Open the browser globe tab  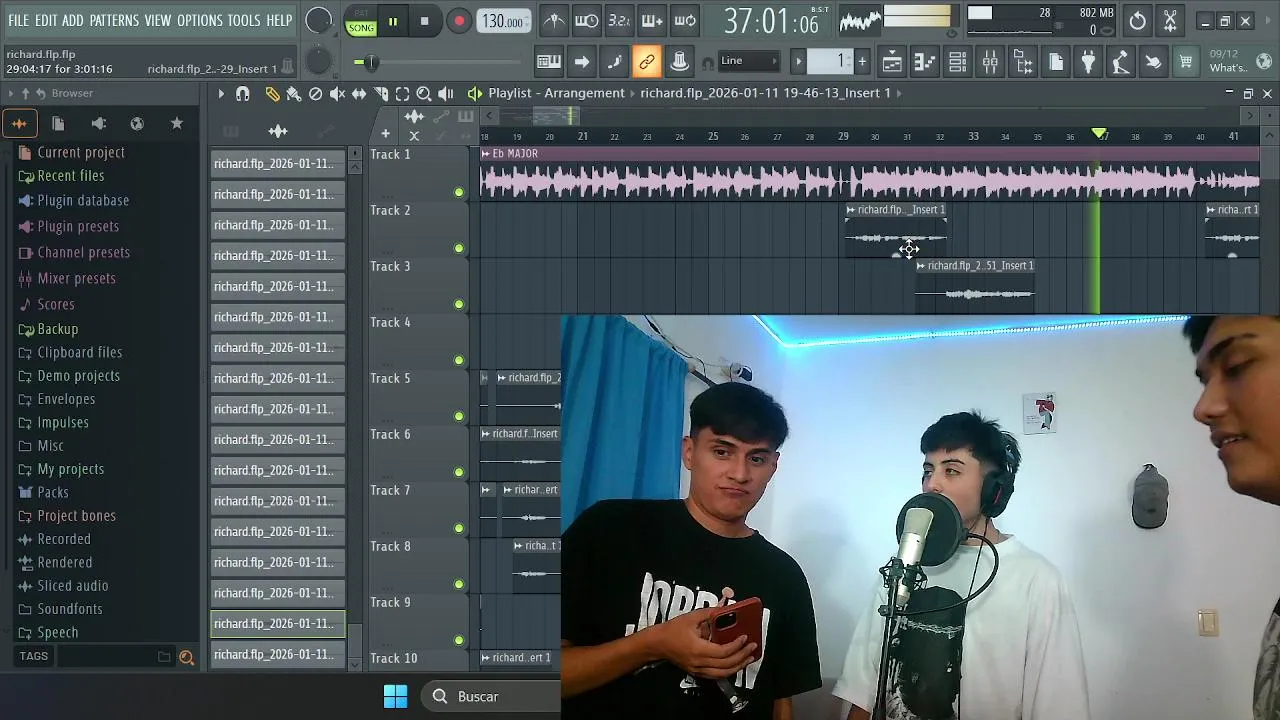[x=137, y=123]
